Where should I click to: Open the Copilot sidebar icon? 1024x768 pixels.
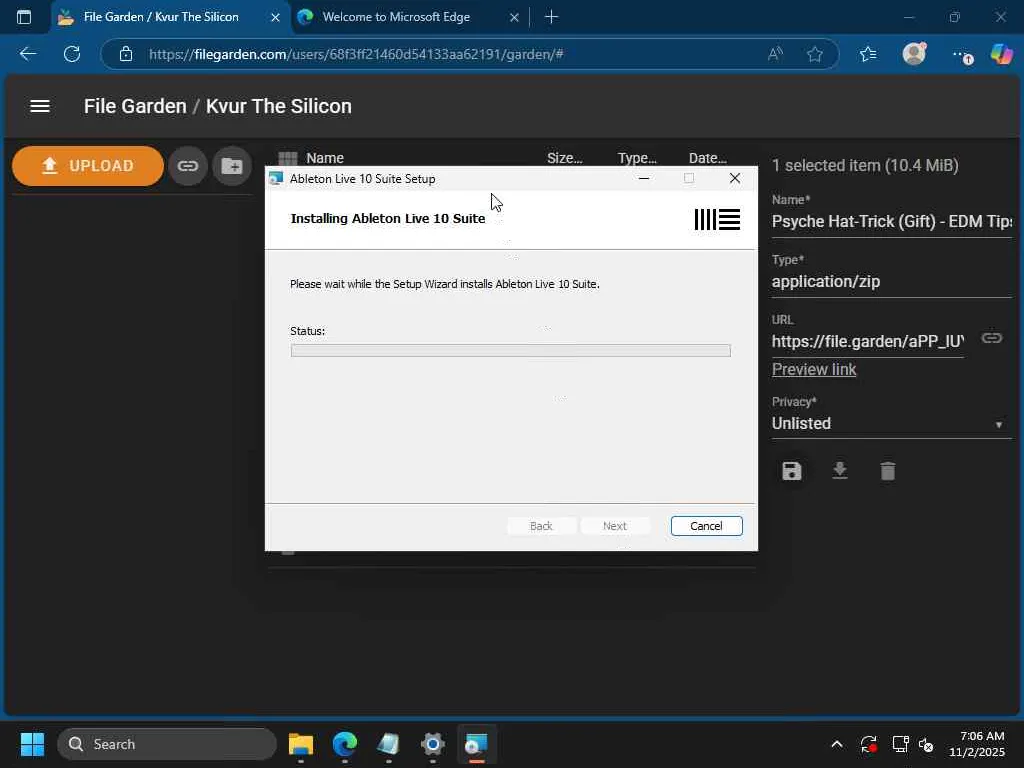coord(1001,54)
